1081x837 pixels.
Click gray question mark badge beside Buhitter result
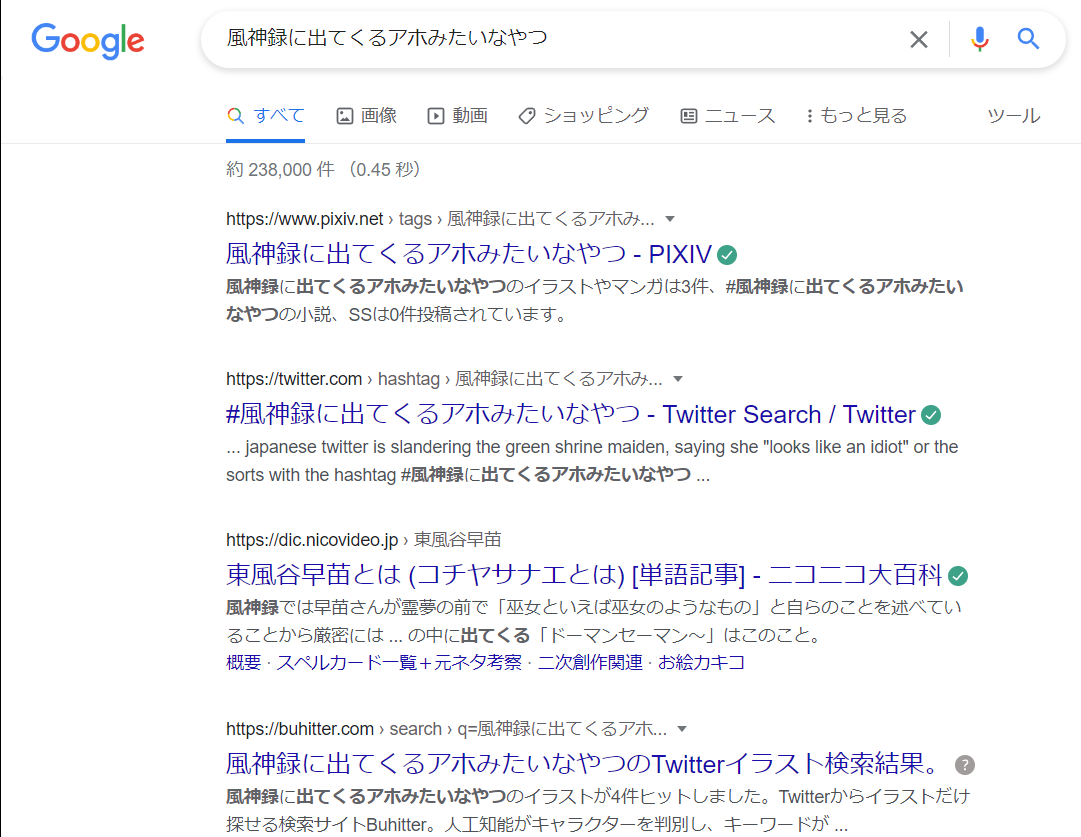tap(964, 765)
